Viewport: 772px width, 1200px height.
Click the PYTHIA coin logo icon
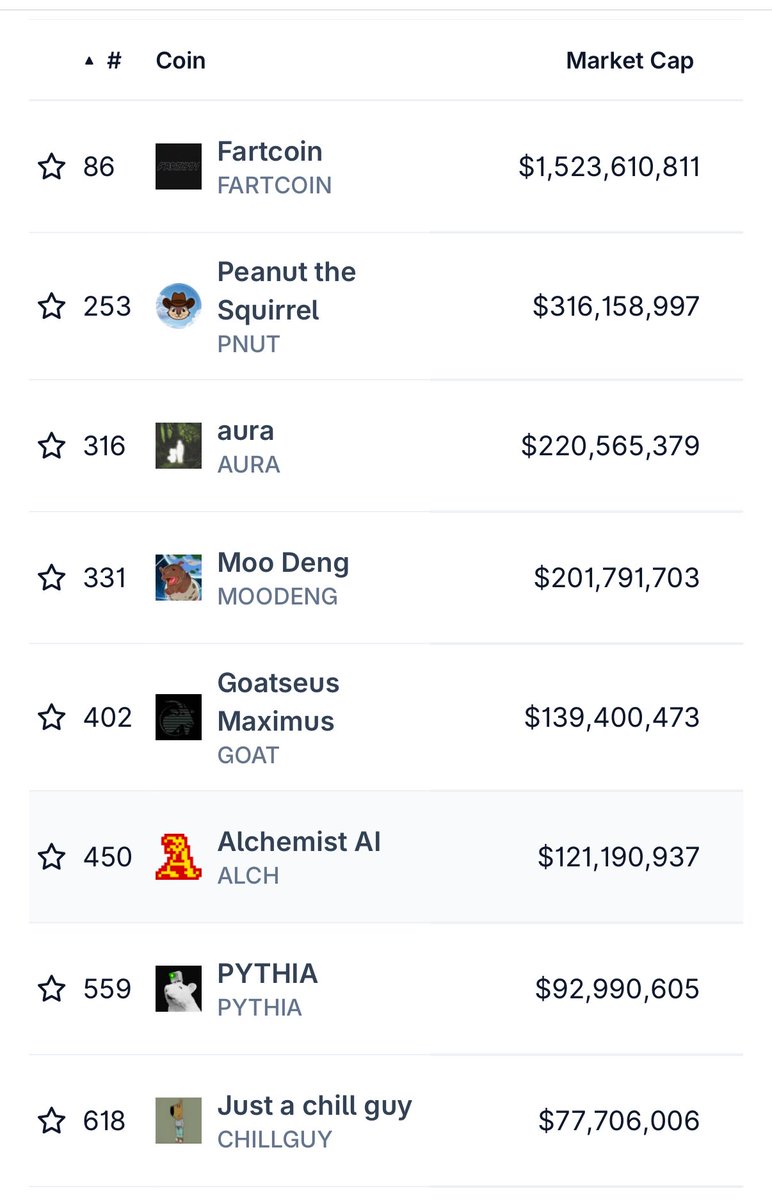179,989
